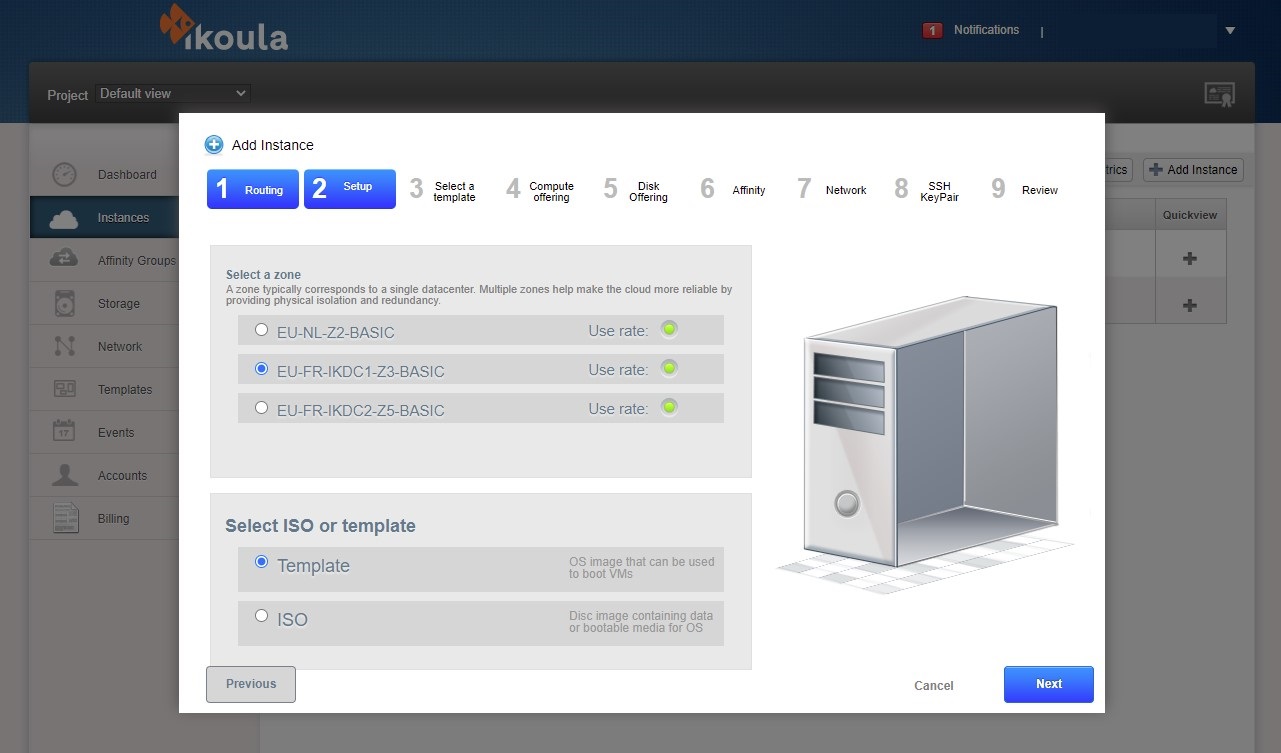Click the Notifications label
The height and width of the screenshot is (753, 1281).
(986, 30)
